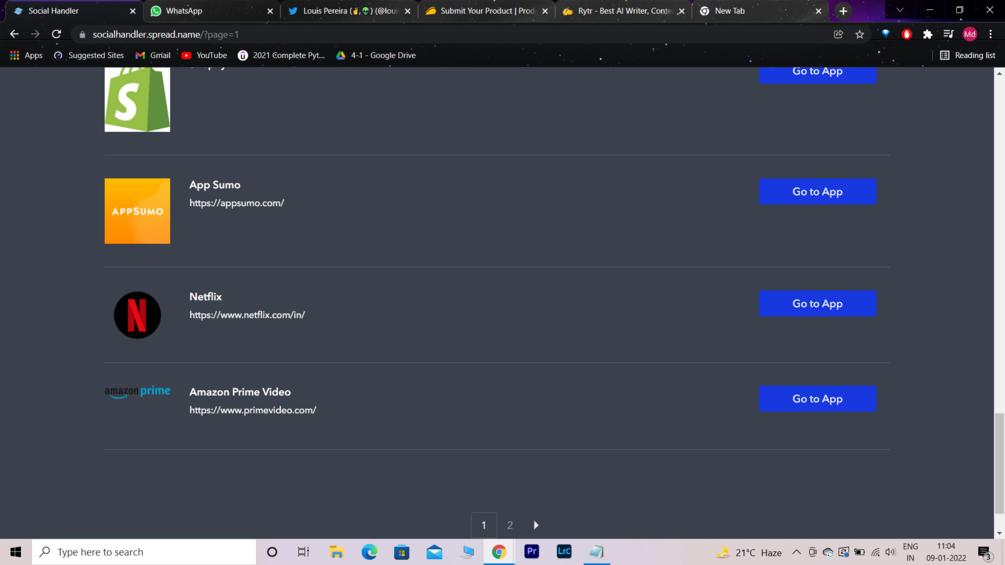Go back in browser history
Screen dimensions: 1005x565
(x=14, y=34)
